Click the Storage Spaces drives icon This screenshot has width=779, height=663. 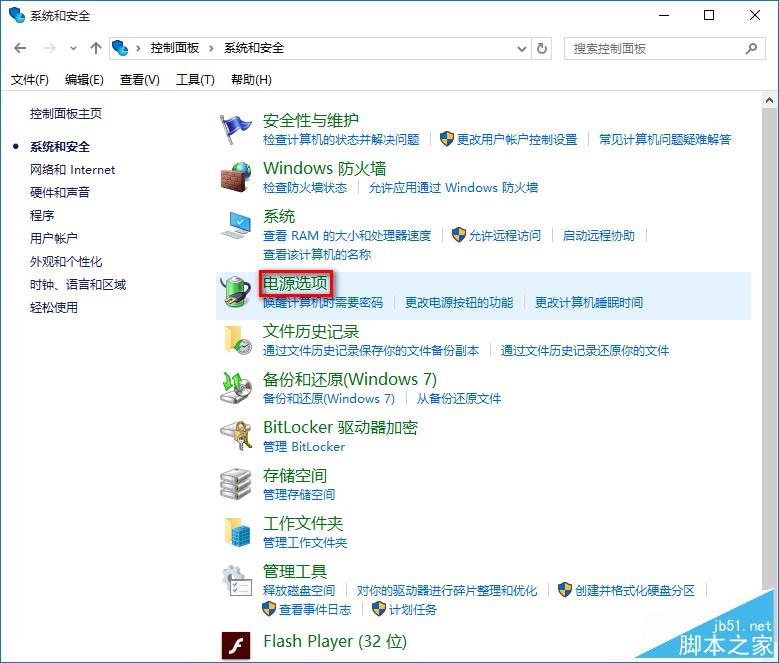[x=236, y=484]
